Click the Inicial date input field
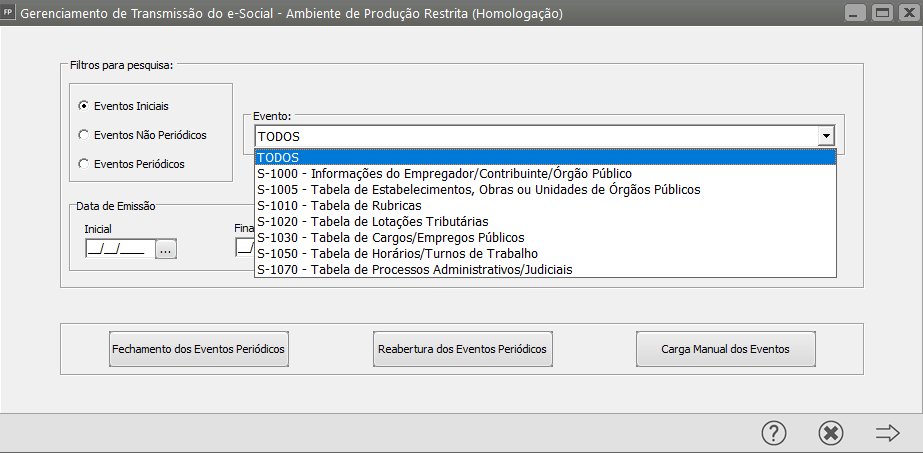The width and height of the screenshot is (923, 453). [117, 250]
